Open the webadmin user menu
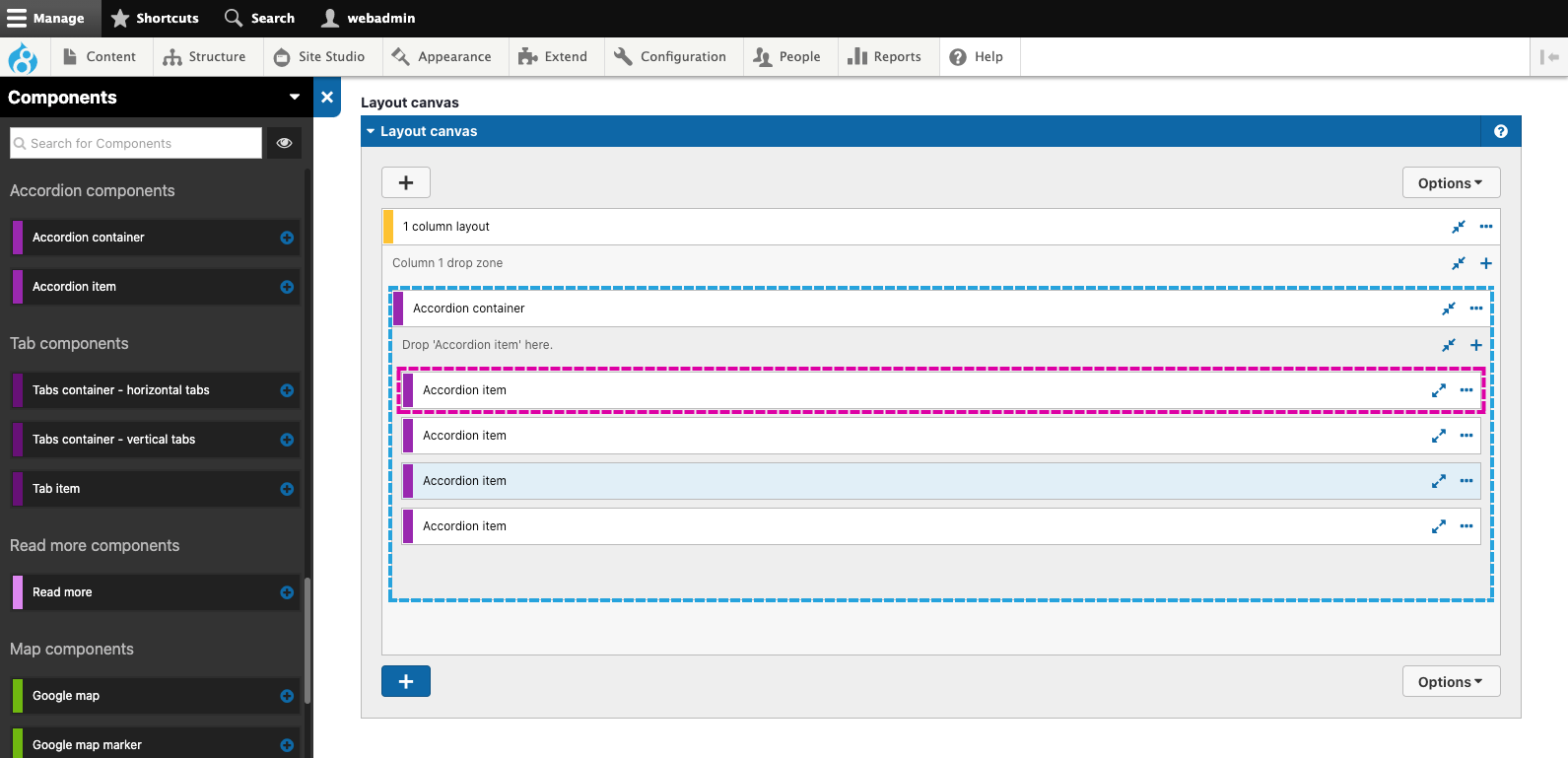Viewport: 1568px width, 758px height. tap(369, 18)
